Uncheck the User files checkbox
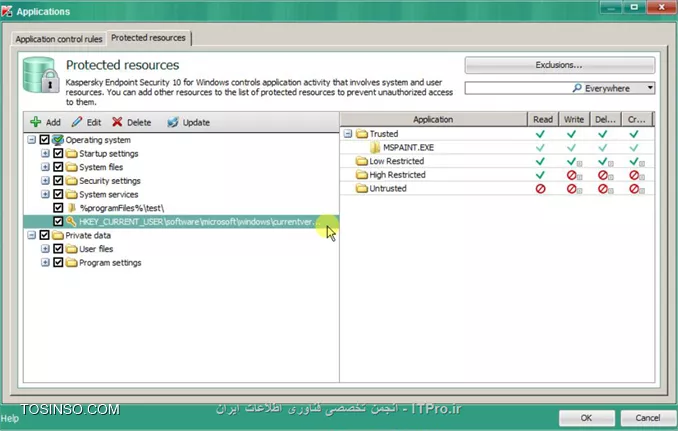This screenshot has height=431, width=678. click(x=58, y=249)
